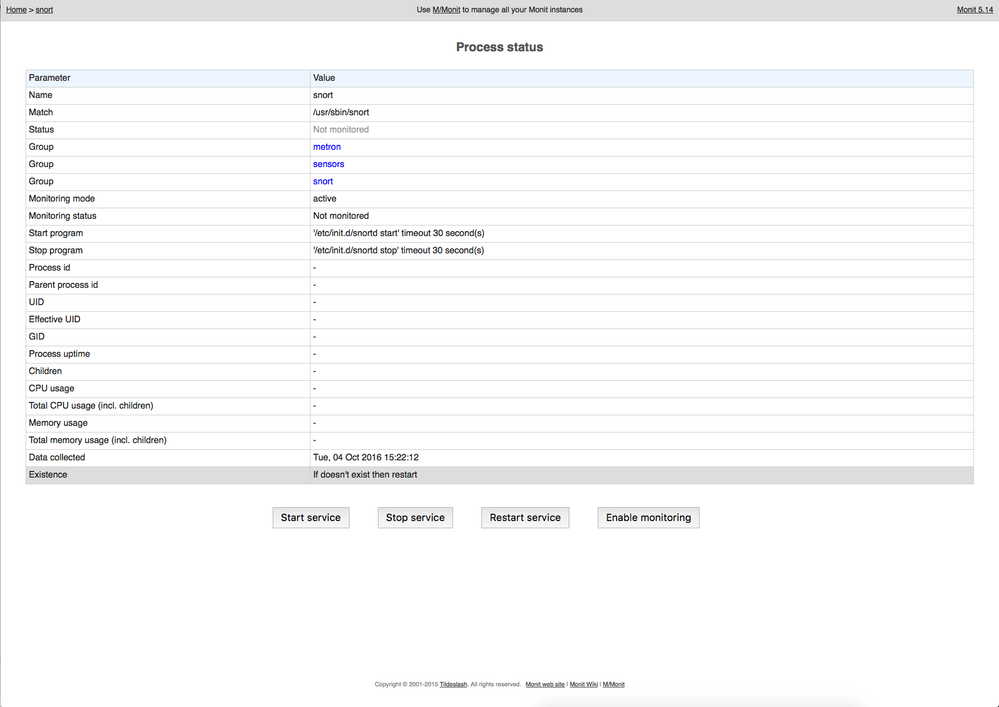Click the Stop service button
This screenshot has width=999, height=707.
tap(414, 517)
